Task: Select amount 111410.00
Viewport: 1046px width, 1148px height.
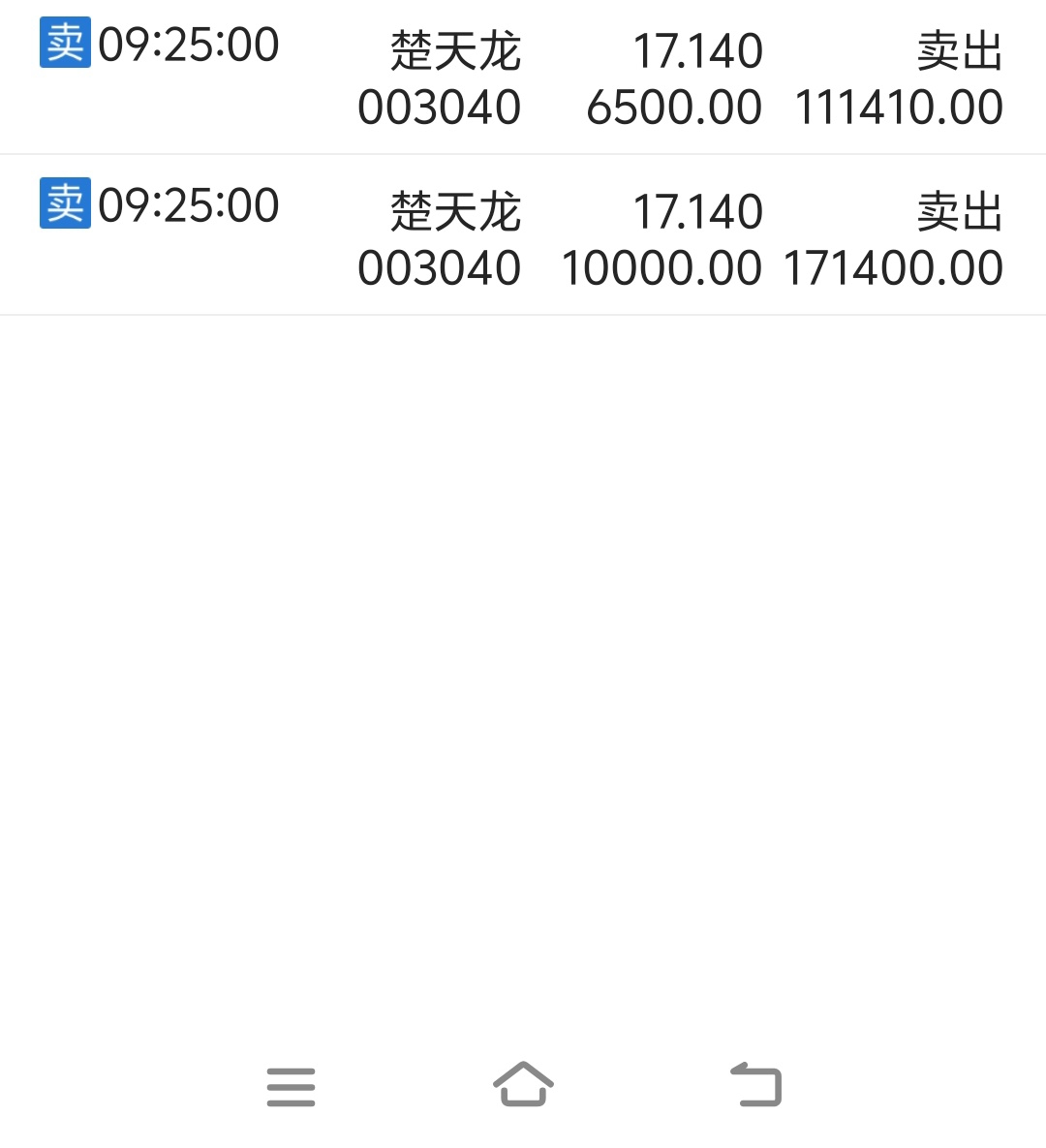Action: (899, 107)
